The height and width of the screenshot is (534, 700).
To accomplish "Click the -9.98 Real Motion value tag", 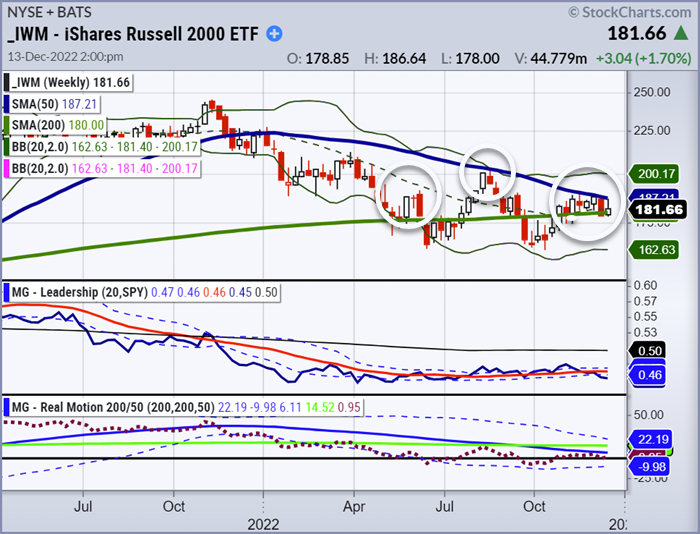I will coord(648,467).
